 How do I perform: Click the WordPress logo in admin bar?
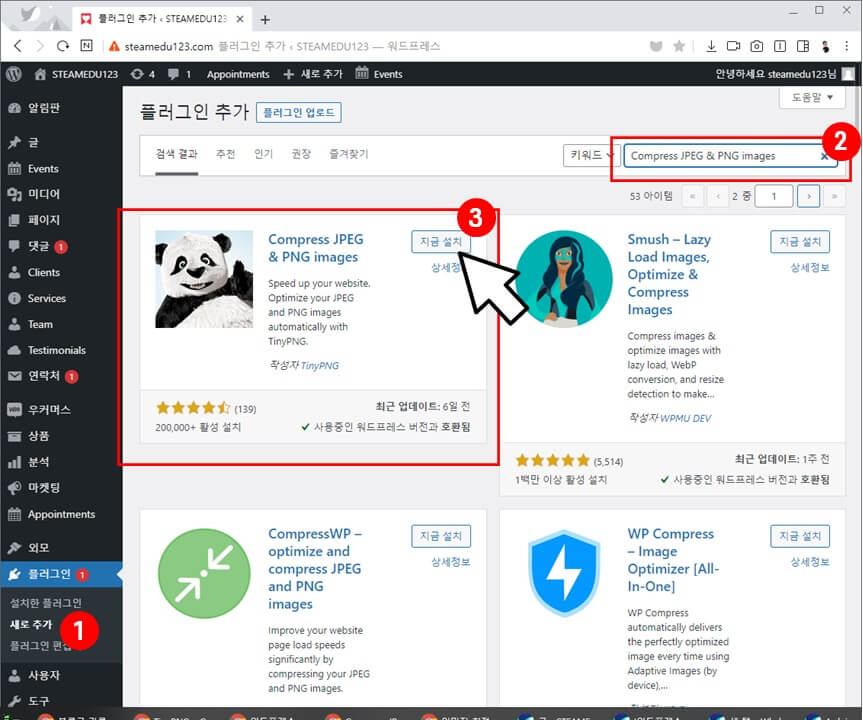pos(14,74)
